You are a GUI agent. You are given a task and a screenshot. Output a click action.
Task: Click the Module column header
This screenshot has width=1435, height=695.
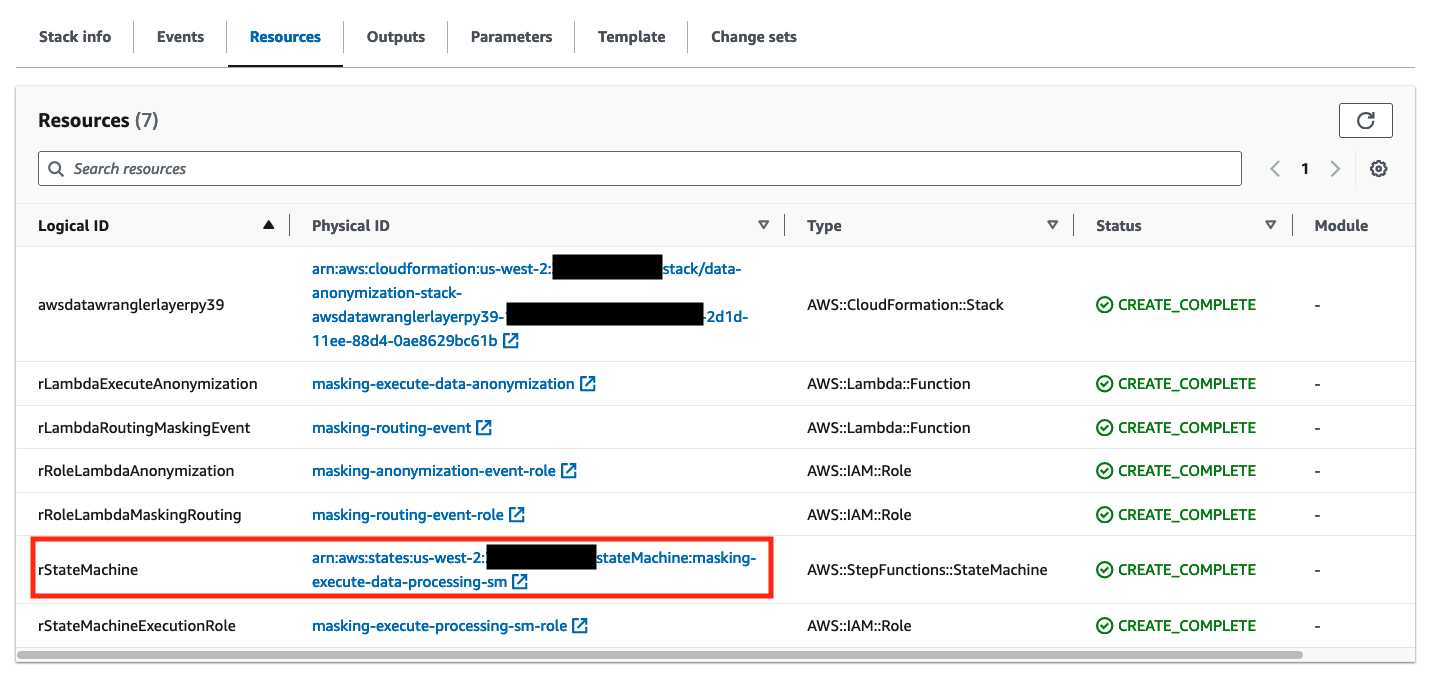click(1341, 226)
